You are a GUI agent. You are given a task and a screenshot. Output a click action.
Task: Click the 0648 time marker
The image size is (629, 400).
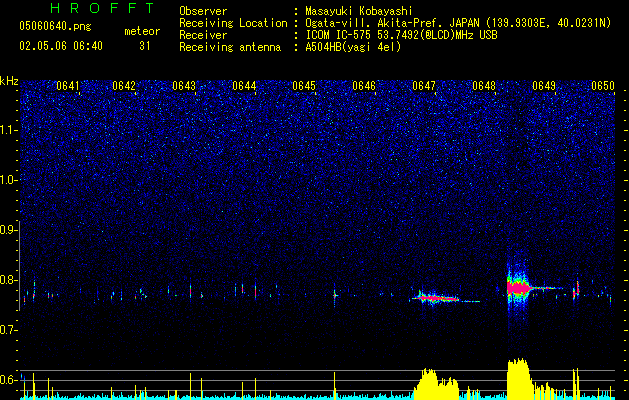point(484,86)
